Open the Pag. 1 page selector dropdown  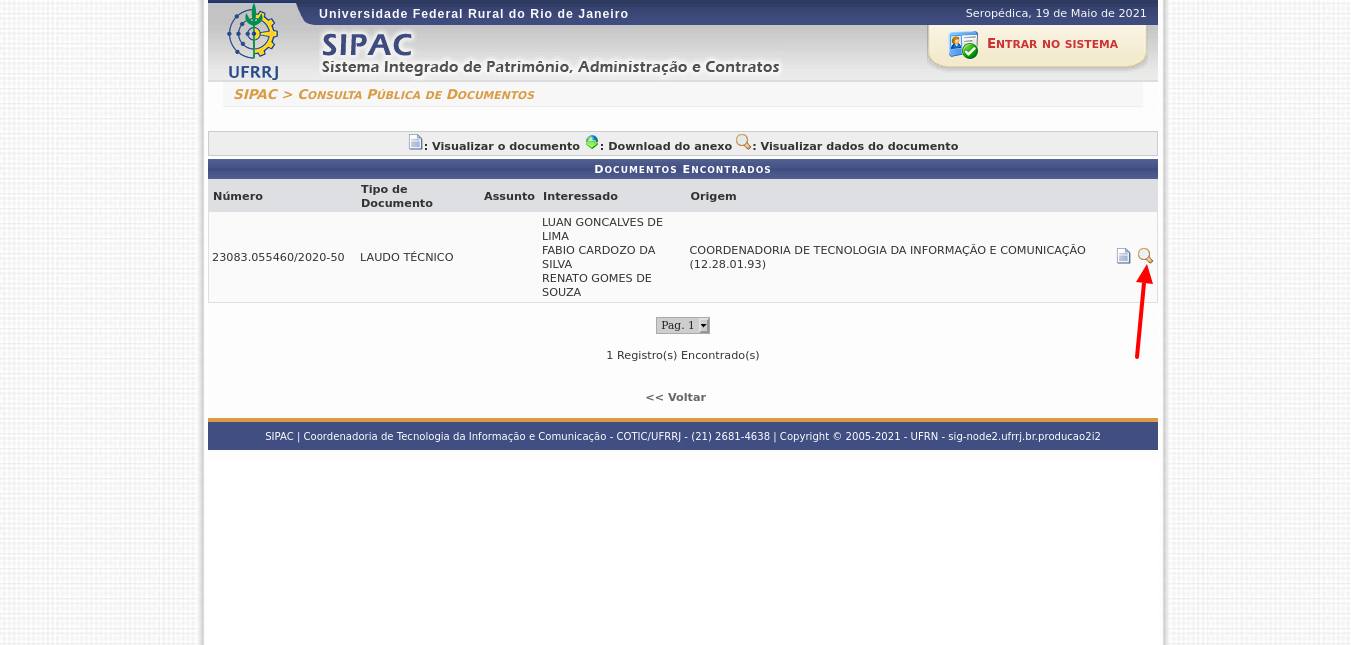click(683, 325)
